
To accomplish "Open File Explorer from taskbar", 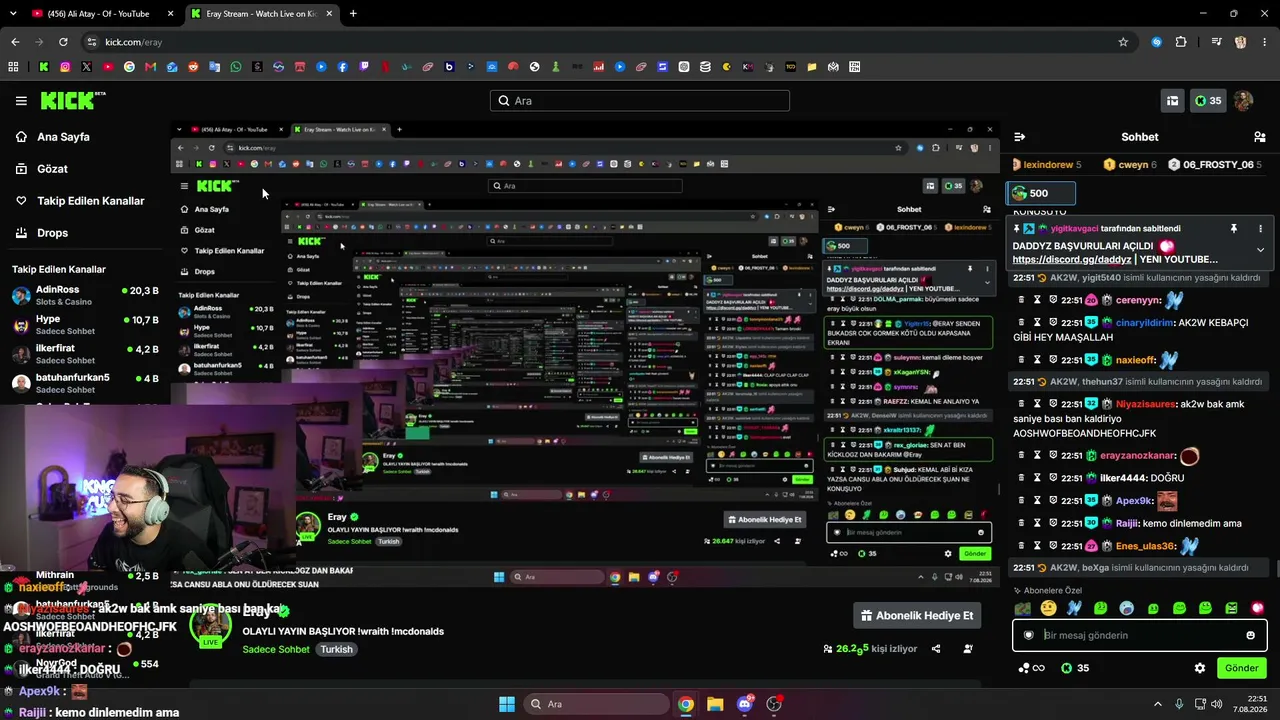I will tap(715, 704).
